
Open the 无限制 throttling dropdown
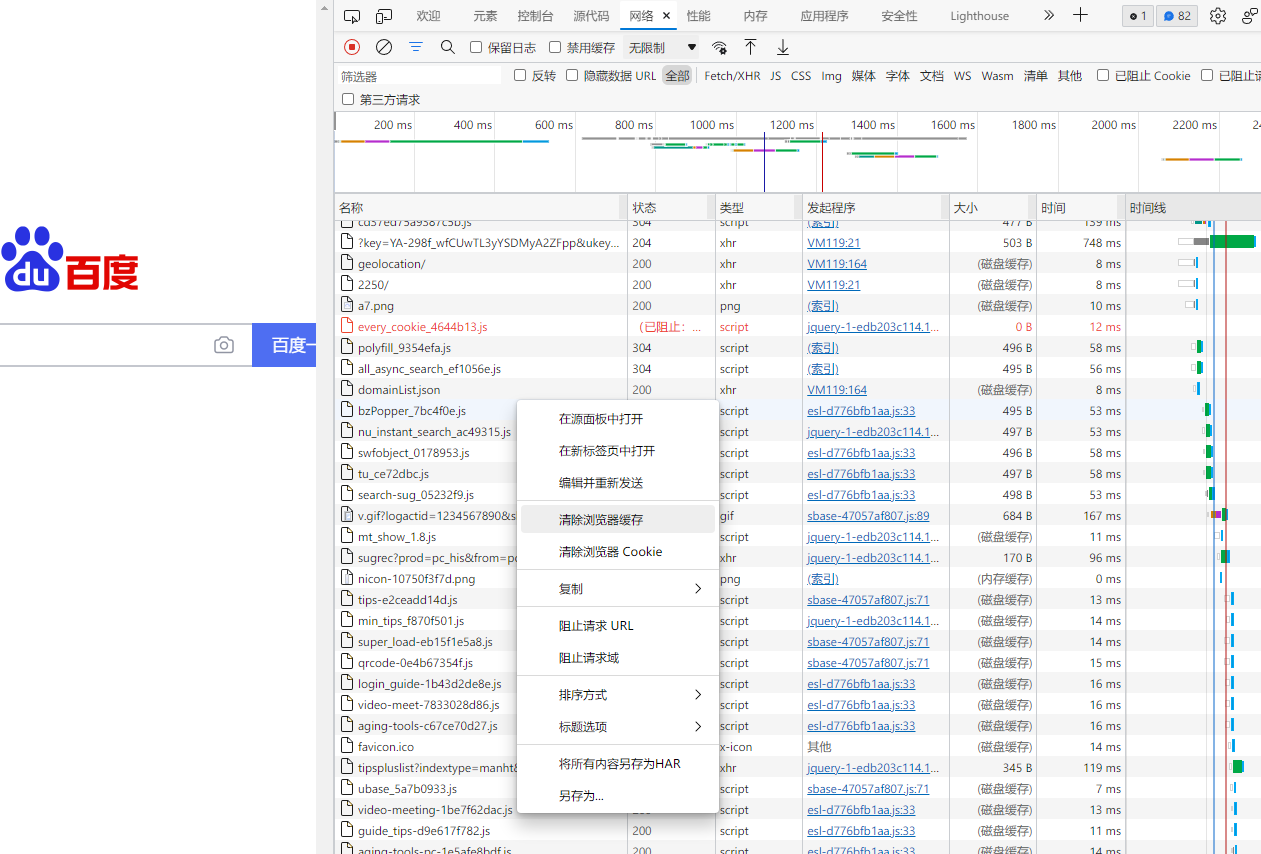[661, 47]
